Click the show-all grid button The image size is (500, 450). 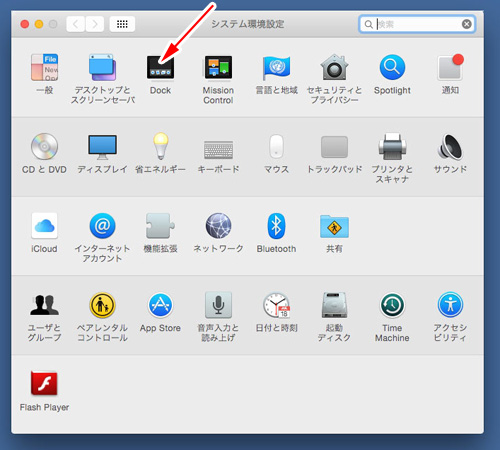122,24
